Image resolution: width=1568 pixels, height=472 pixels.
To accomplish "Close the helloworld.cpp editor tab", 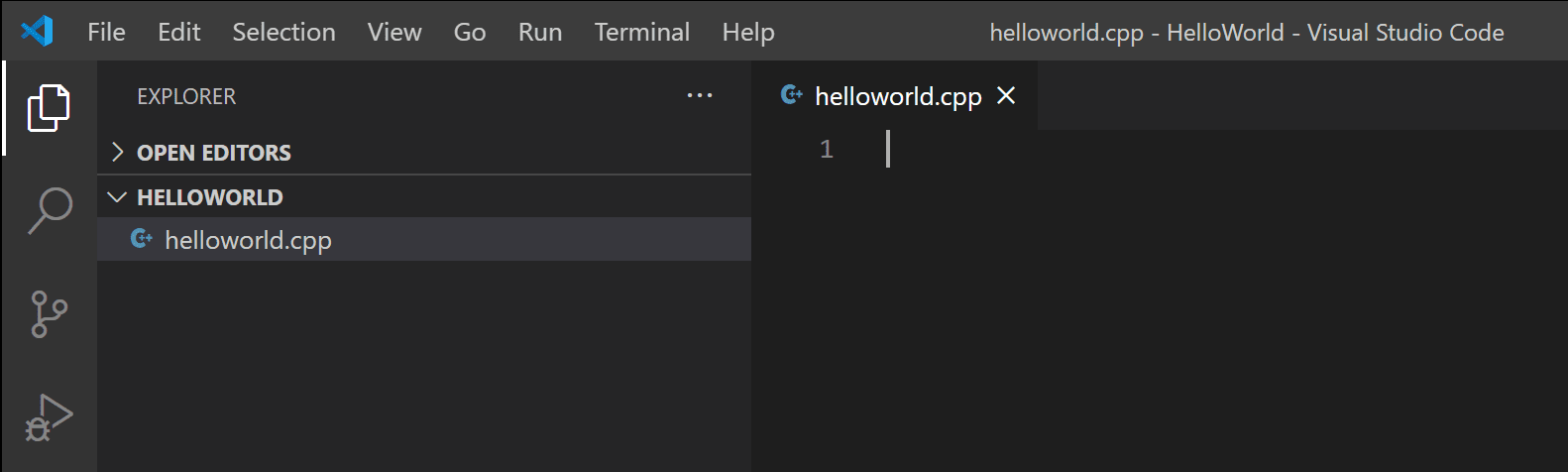I will (1006, 95).
